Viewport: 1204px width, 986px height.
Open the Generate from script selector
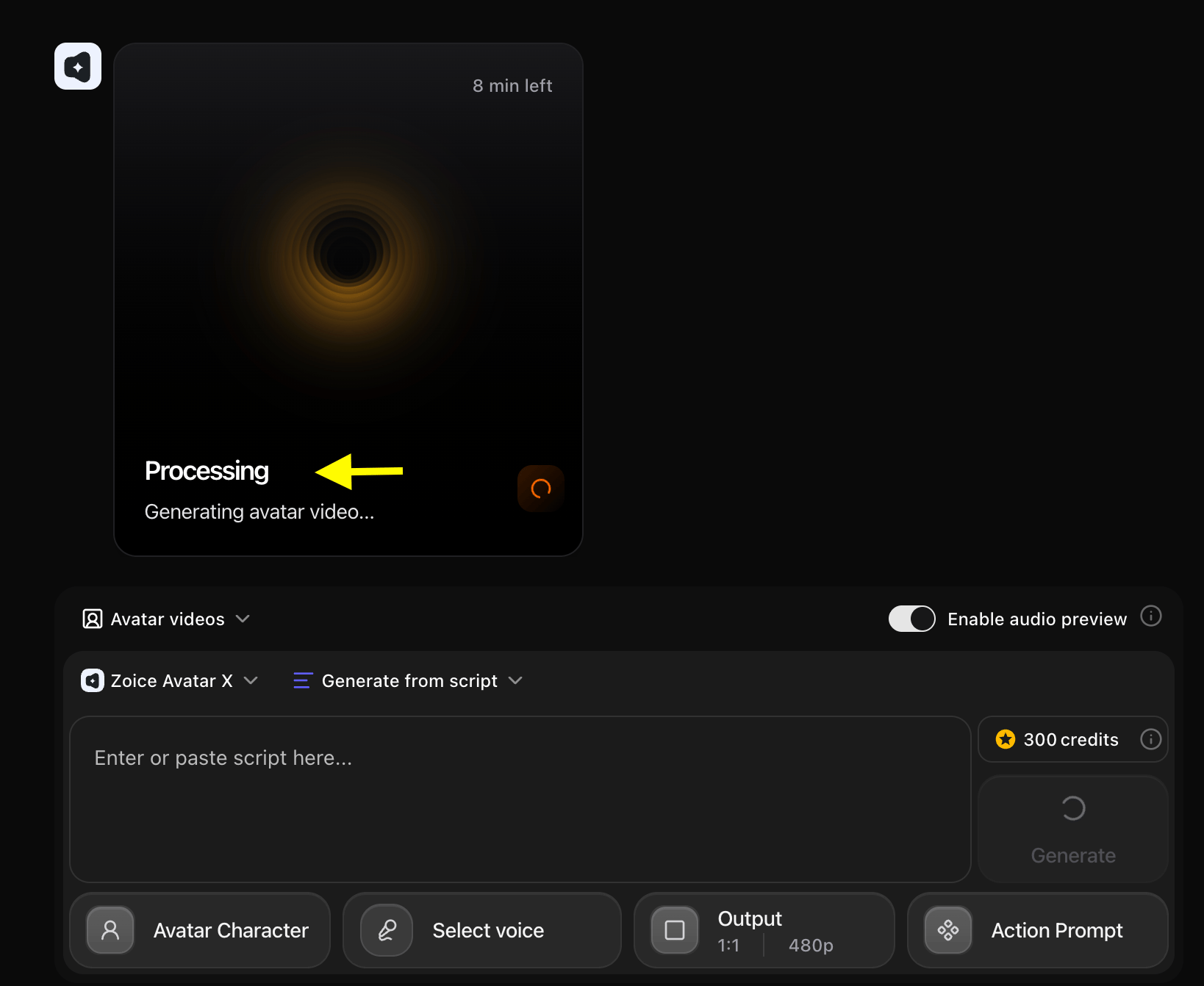tap(408, 680)
